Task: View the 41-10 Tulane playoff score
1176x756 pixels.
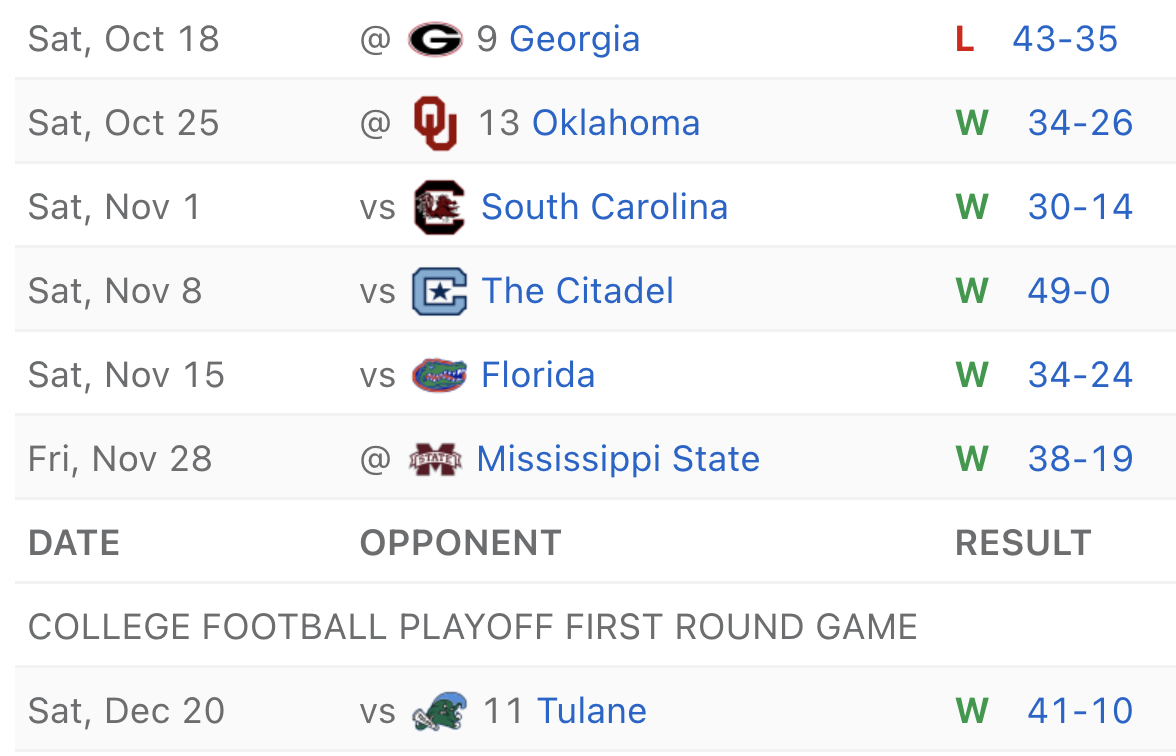Action: (1080, 712)
